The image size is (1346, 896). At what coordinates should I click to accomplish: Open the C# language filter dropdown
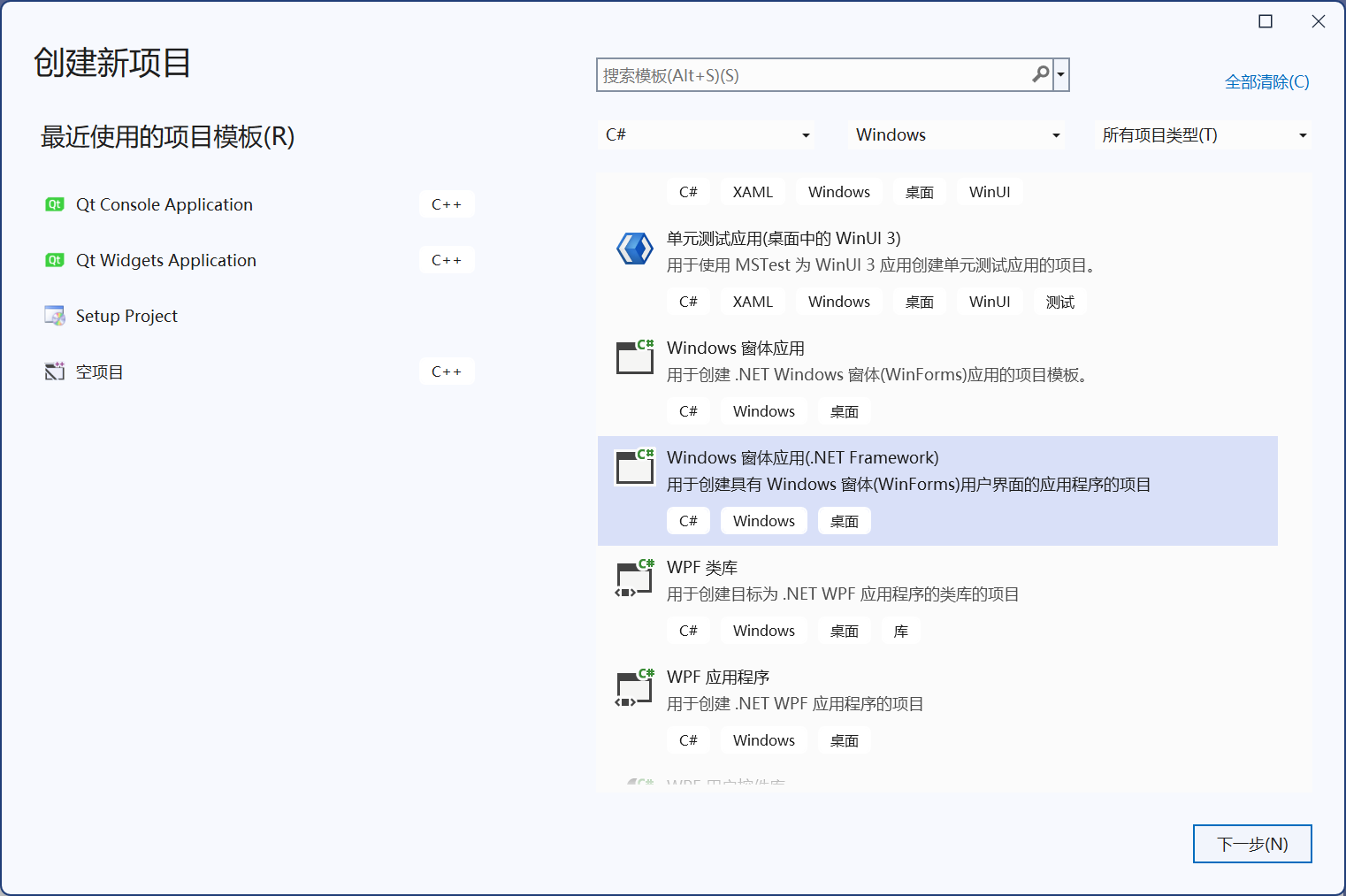click(x=707, y=134)
